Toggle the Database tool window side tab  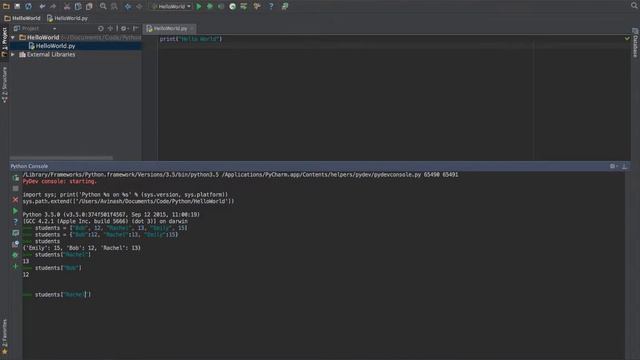coord(635,43)
